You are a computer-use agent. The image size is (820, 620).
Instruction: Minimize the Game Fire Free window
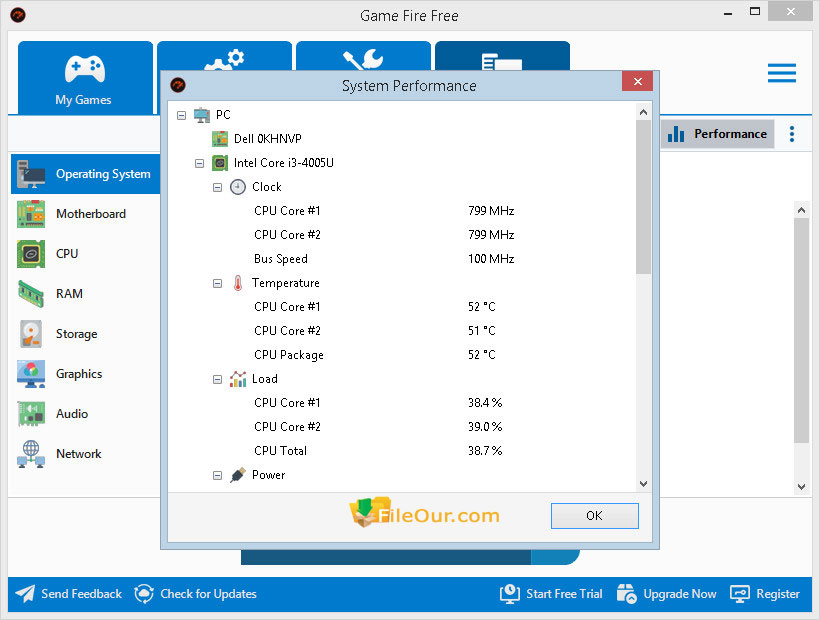pyautogui.click(x=728, y=14)
